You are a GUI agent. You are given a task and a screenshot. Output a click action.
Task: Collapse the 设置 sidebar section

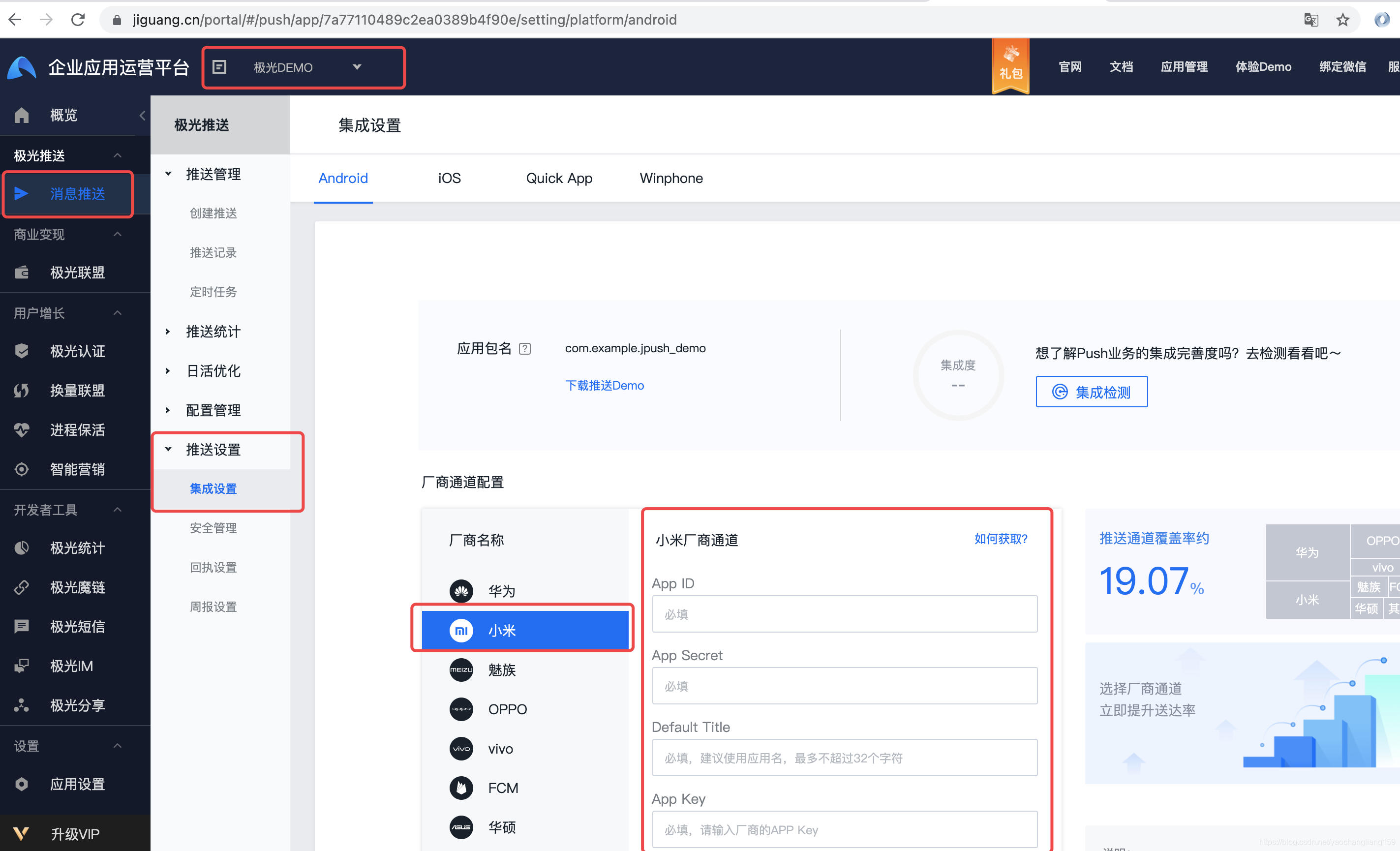coord(118,745)
